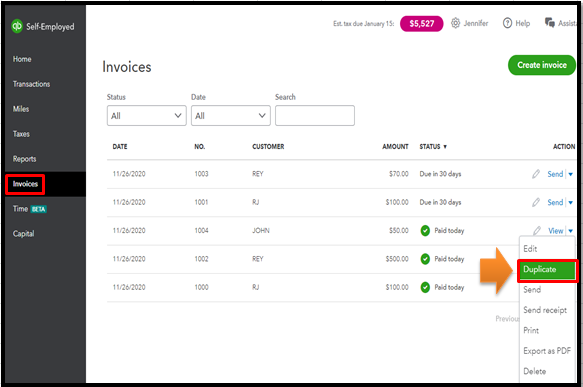583x387 pixels.
Task: Click into the Search field
Action: click(315, 116)
